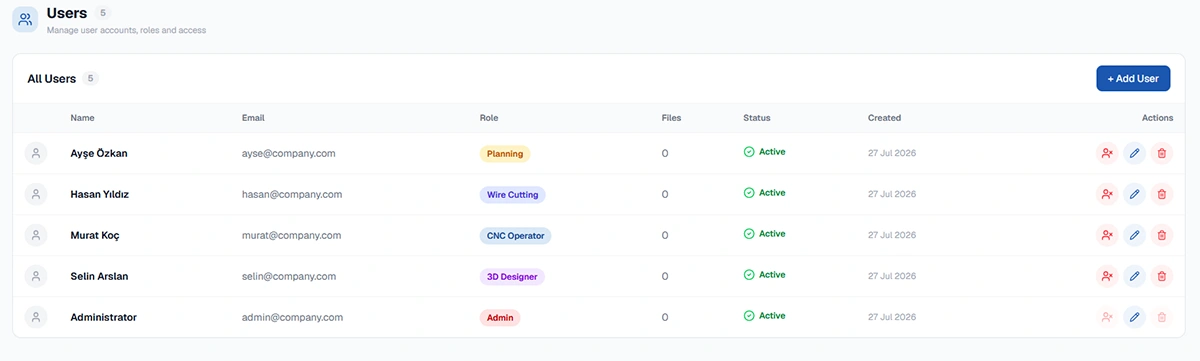The width and height of the screenshot is (1200, 361).
Task: Select the Wire Cutting role badge
Action: pos(513,195)
